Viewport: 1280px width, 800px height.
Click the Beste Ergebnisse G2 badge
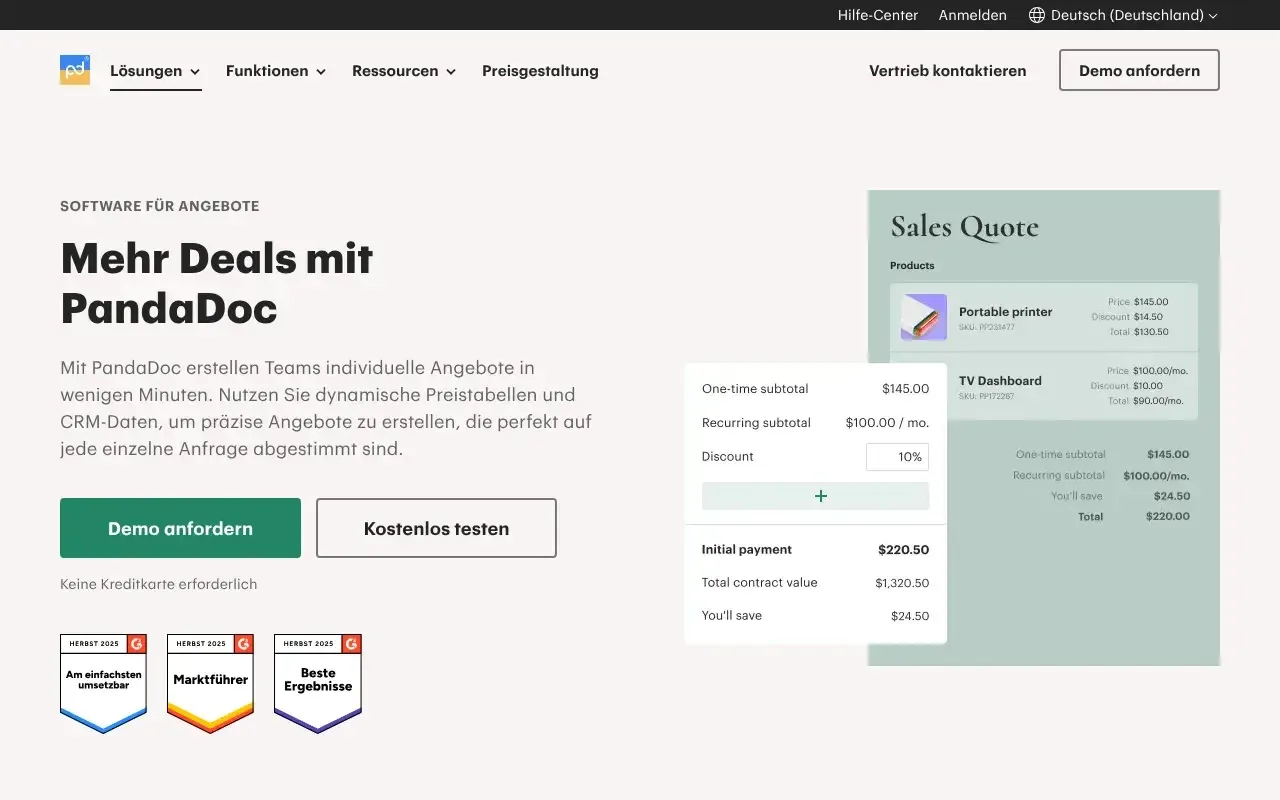pos(318,683)
